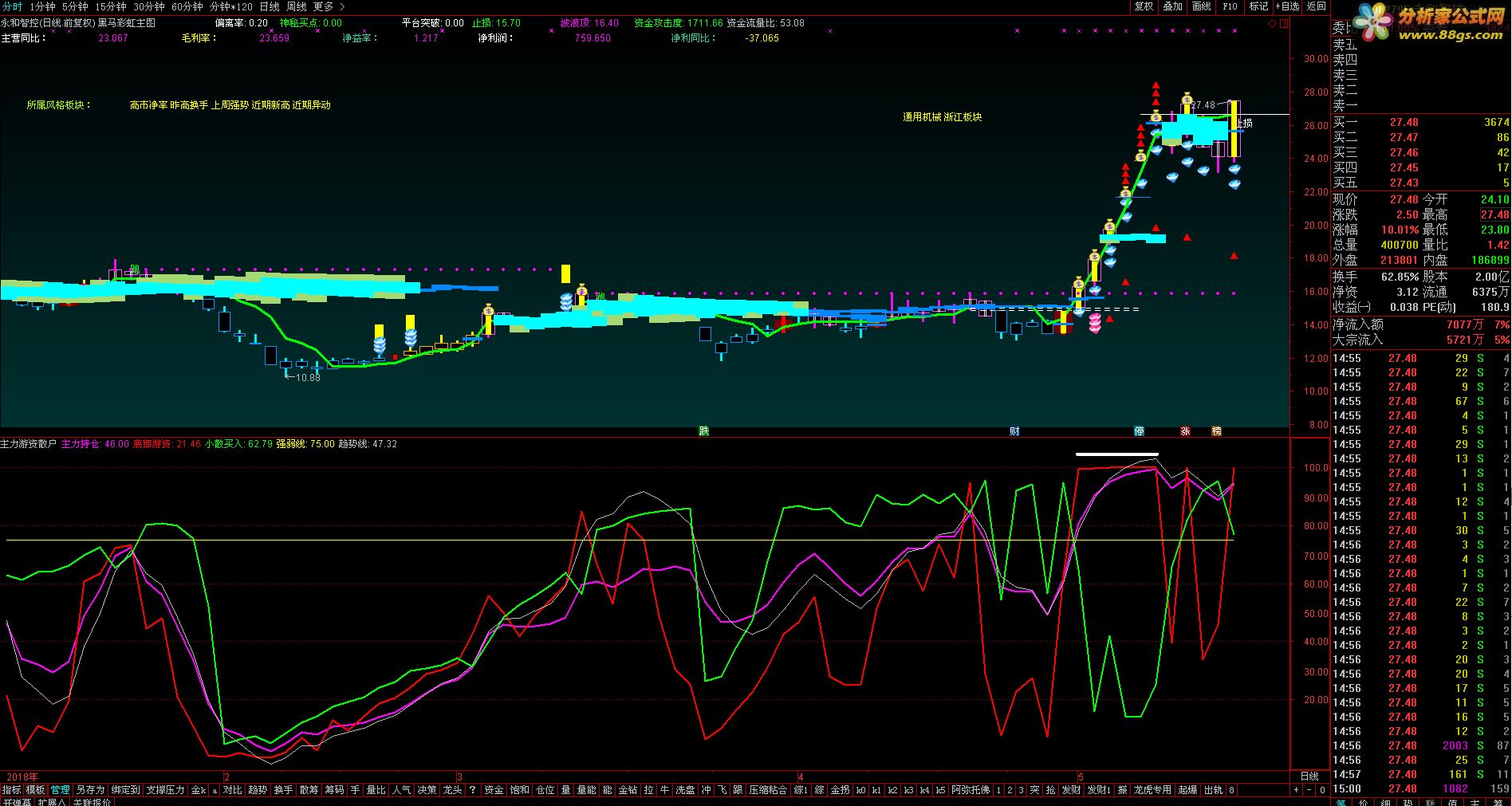
Task: Click the 榜 marker at the main chart's bottom
Action: (x=1216, y=431)
